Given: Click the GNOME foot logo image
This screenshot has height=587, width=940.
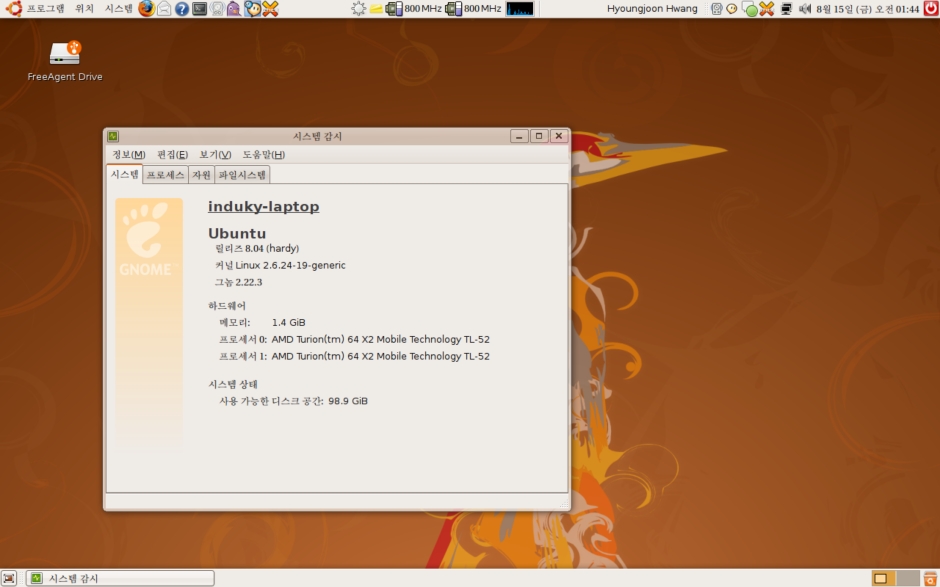Looking at the screenshot, I should (x=149, y=240).
